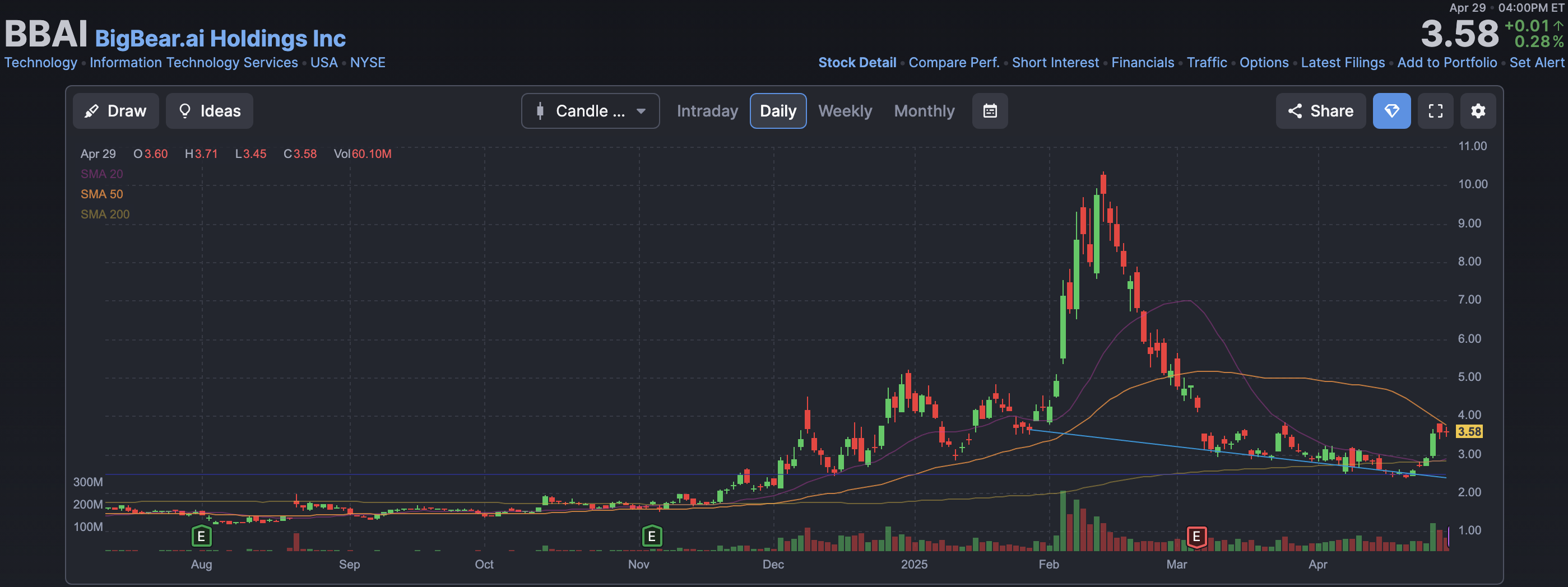Open the Compare Perf. link
The width and height of the screenshot is (1568, 587).
click(954, 63)
